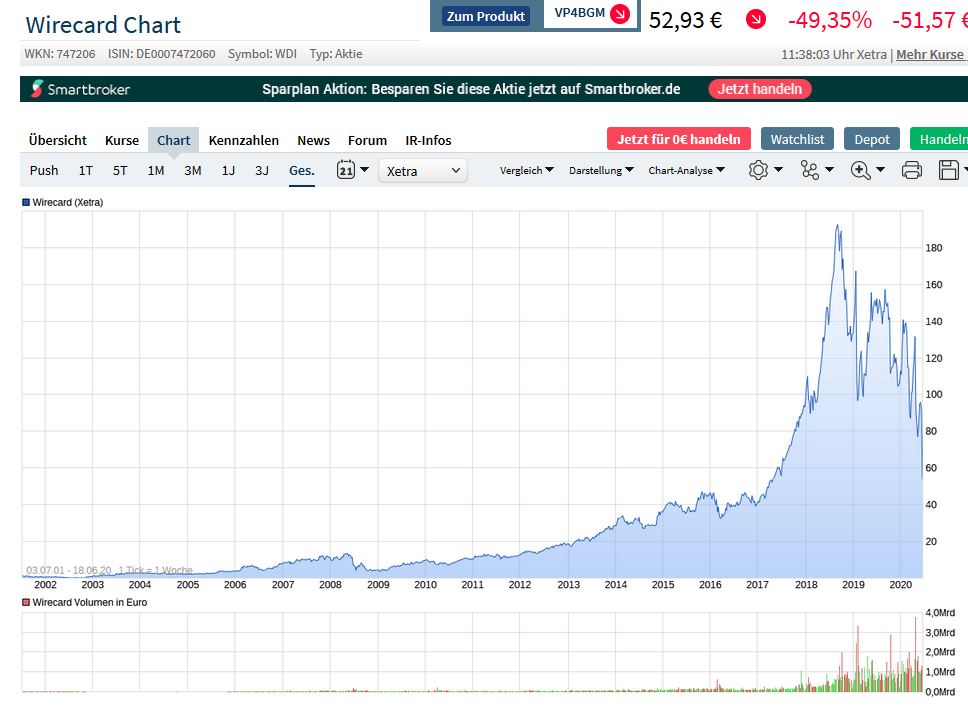
Task: Open the Mehr Kurse link
Action: [930, 54]
